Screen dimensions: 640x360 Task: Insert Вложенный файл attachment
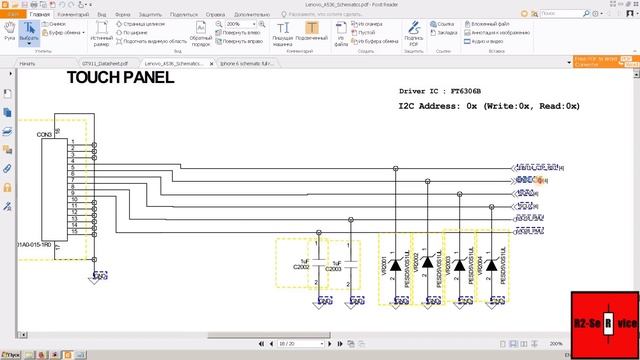click(x=487, y=24)
